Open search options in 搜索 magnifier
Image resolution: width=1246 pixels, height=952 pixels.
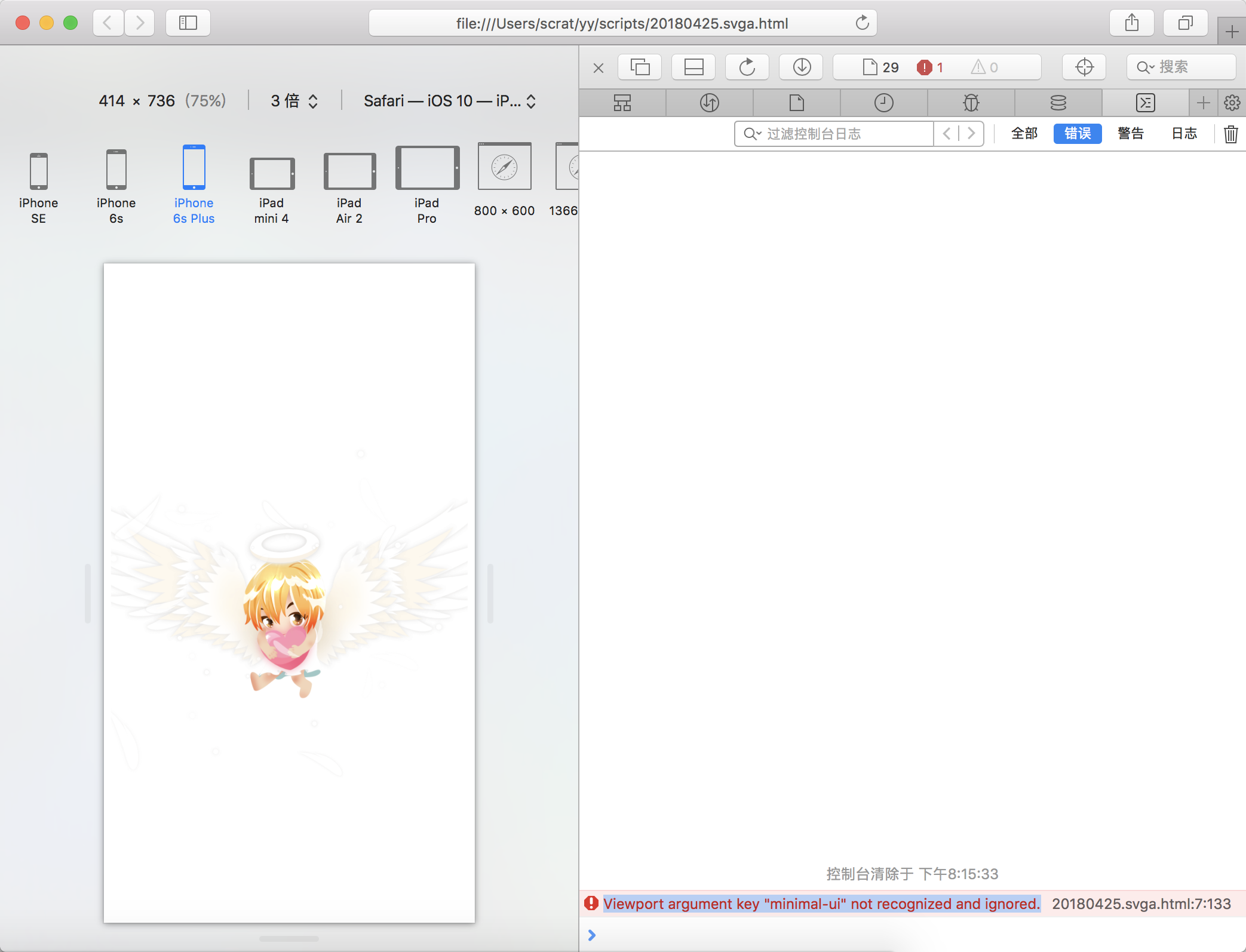click(x=1145, y=67)
